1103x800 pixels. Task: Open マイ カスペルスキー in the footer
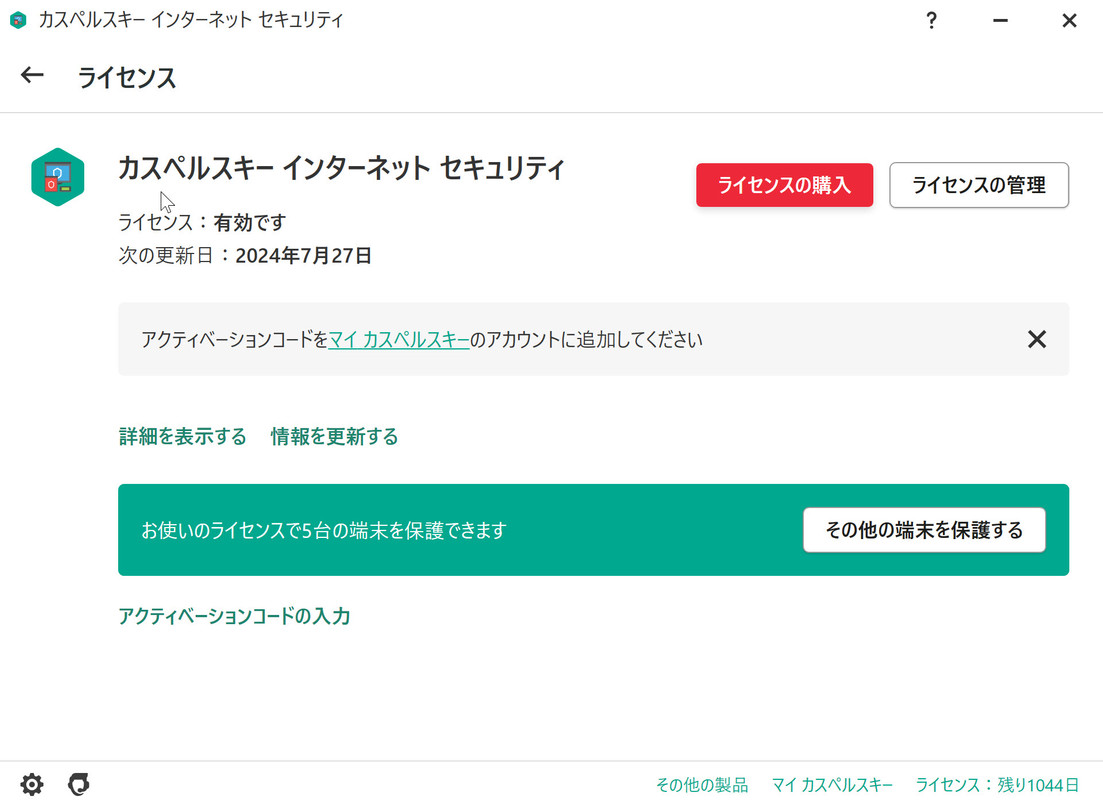pos(832,785)
